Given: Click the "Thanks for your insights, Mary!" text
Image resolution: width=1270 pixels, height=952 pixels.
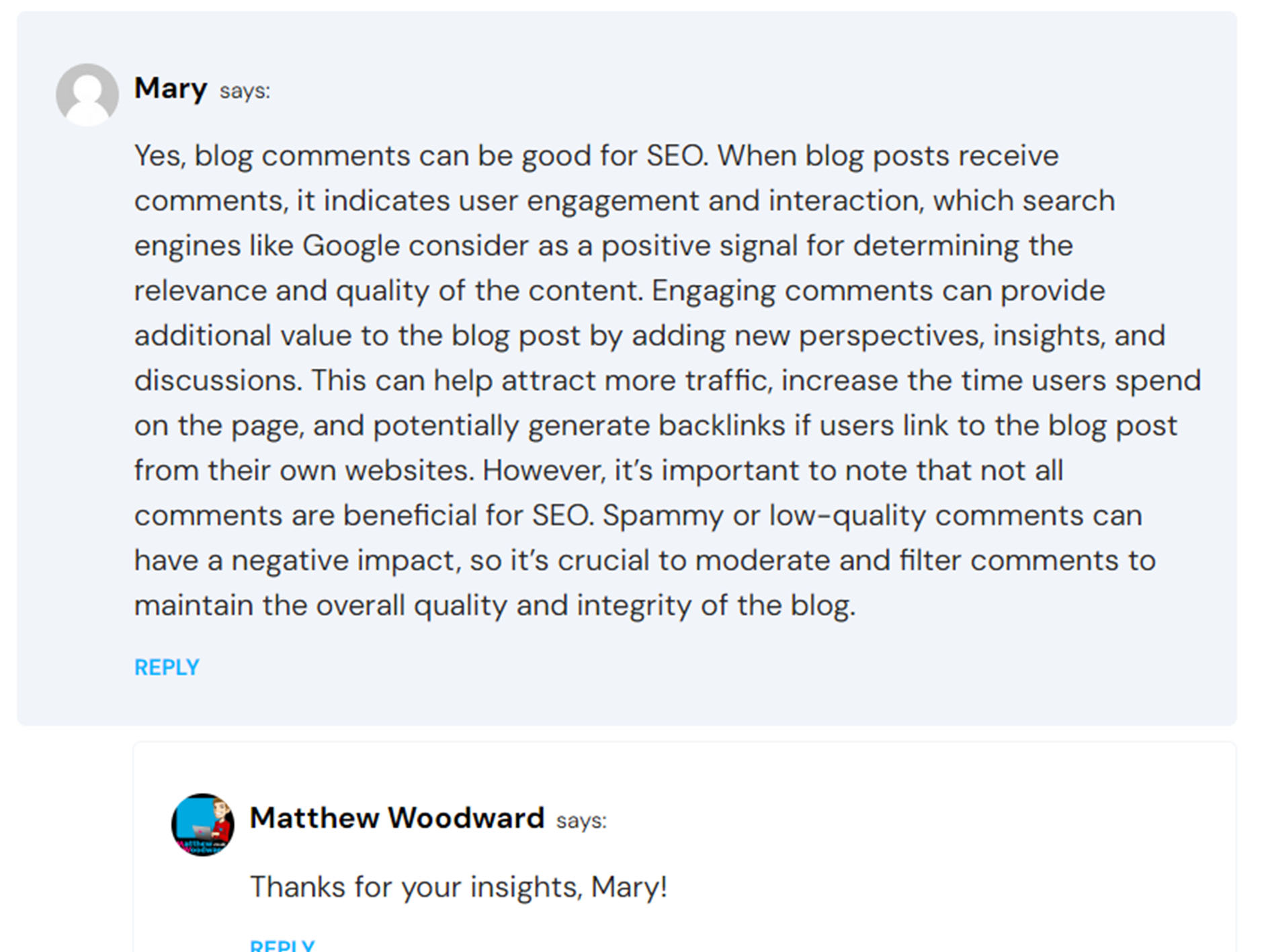Looking at the screenshot, I should tap(459, 887).
